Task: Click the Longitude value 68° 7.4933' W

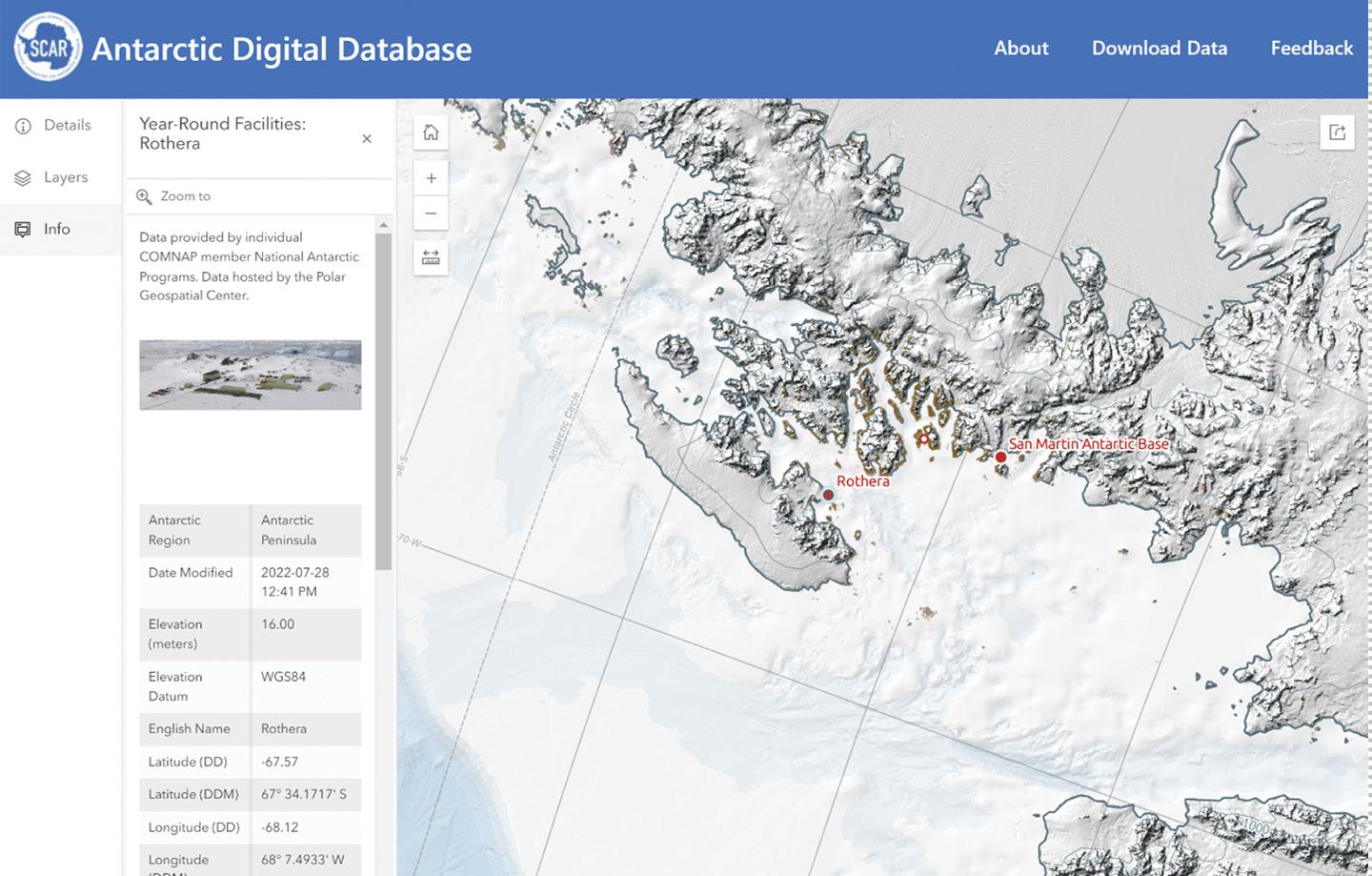Action: [303, 860]
